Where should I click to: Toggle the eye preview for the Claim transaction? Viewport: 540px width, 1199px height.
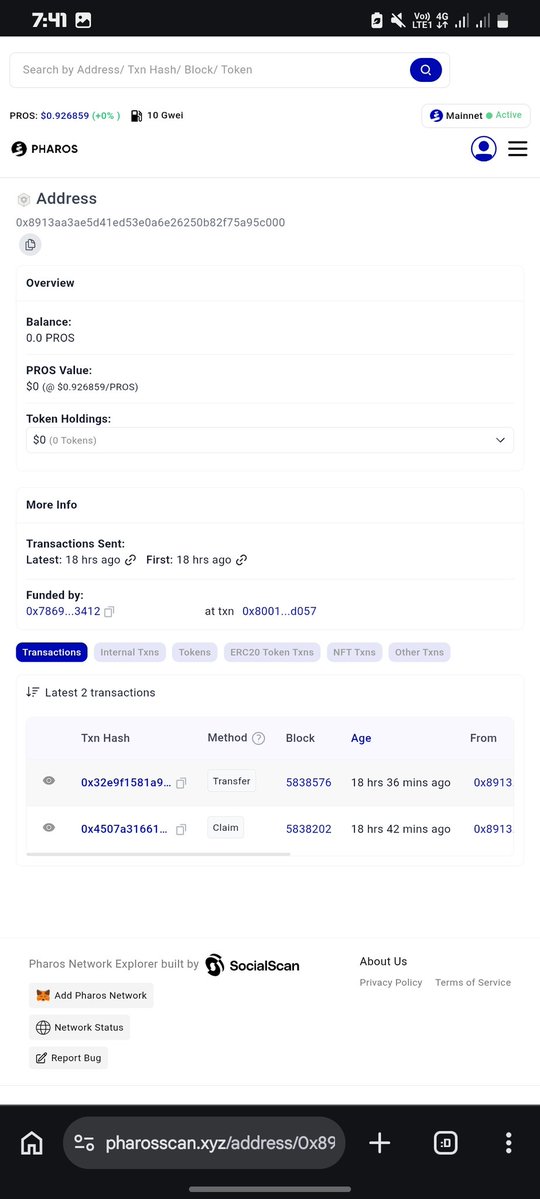pyautogui.click(x=49, y=827)
